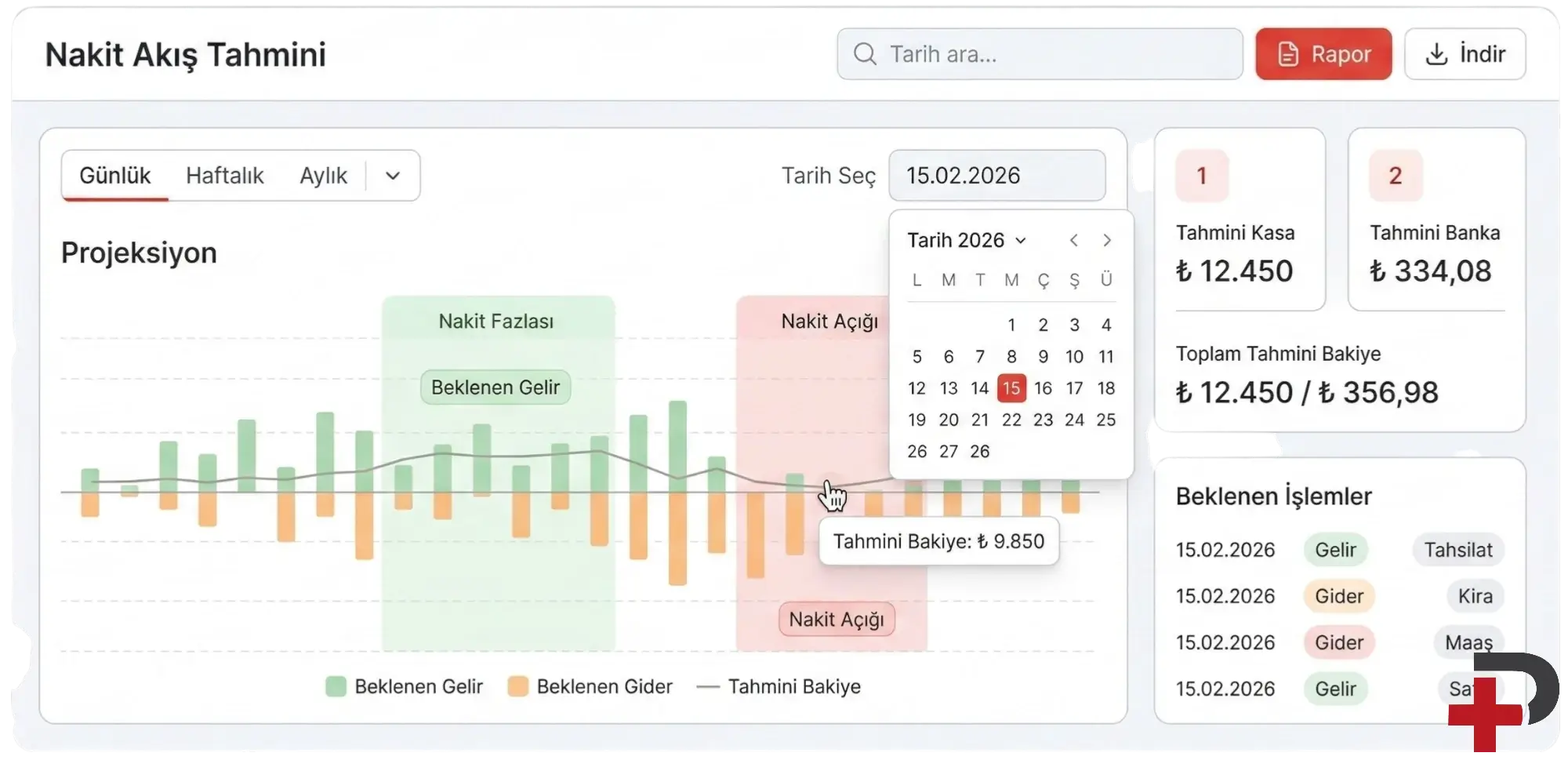Click the number 1 Tahmini Kasa badge
Screen dimensions: 1568x760
tap(1202, 176)
